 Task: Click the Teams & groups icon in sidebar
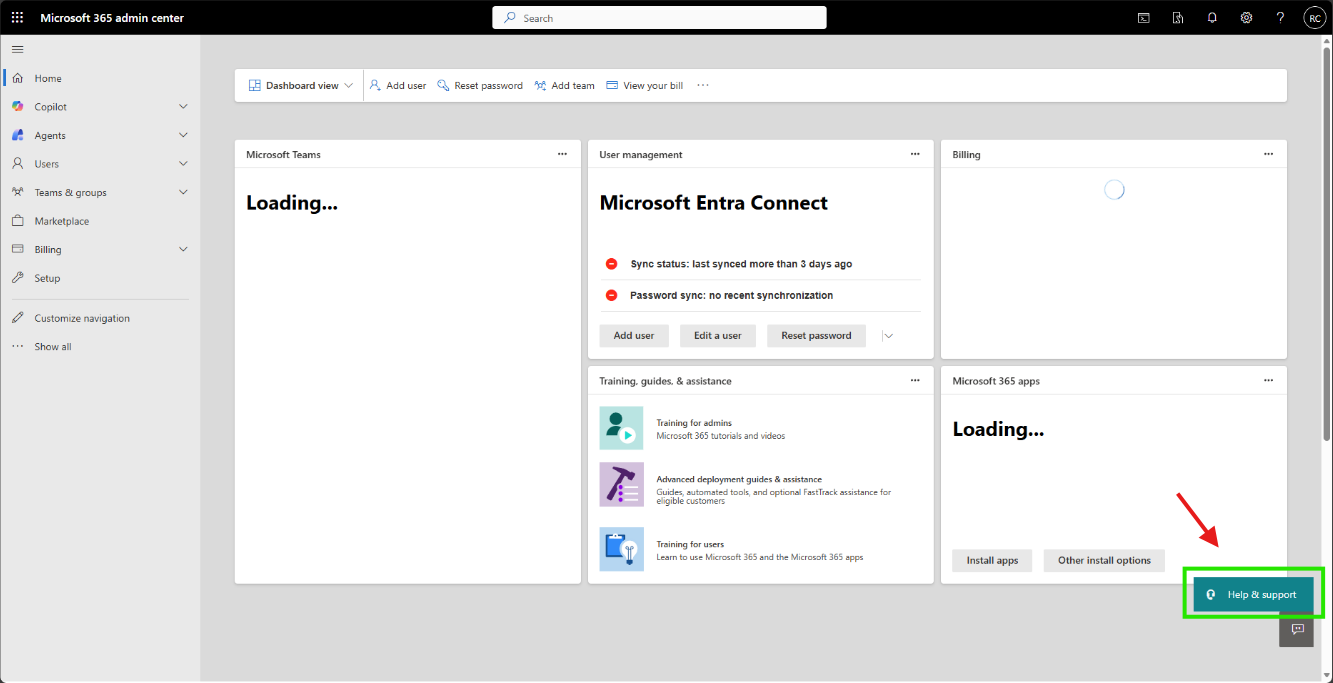pyautogui.click(x=17, y=192)
